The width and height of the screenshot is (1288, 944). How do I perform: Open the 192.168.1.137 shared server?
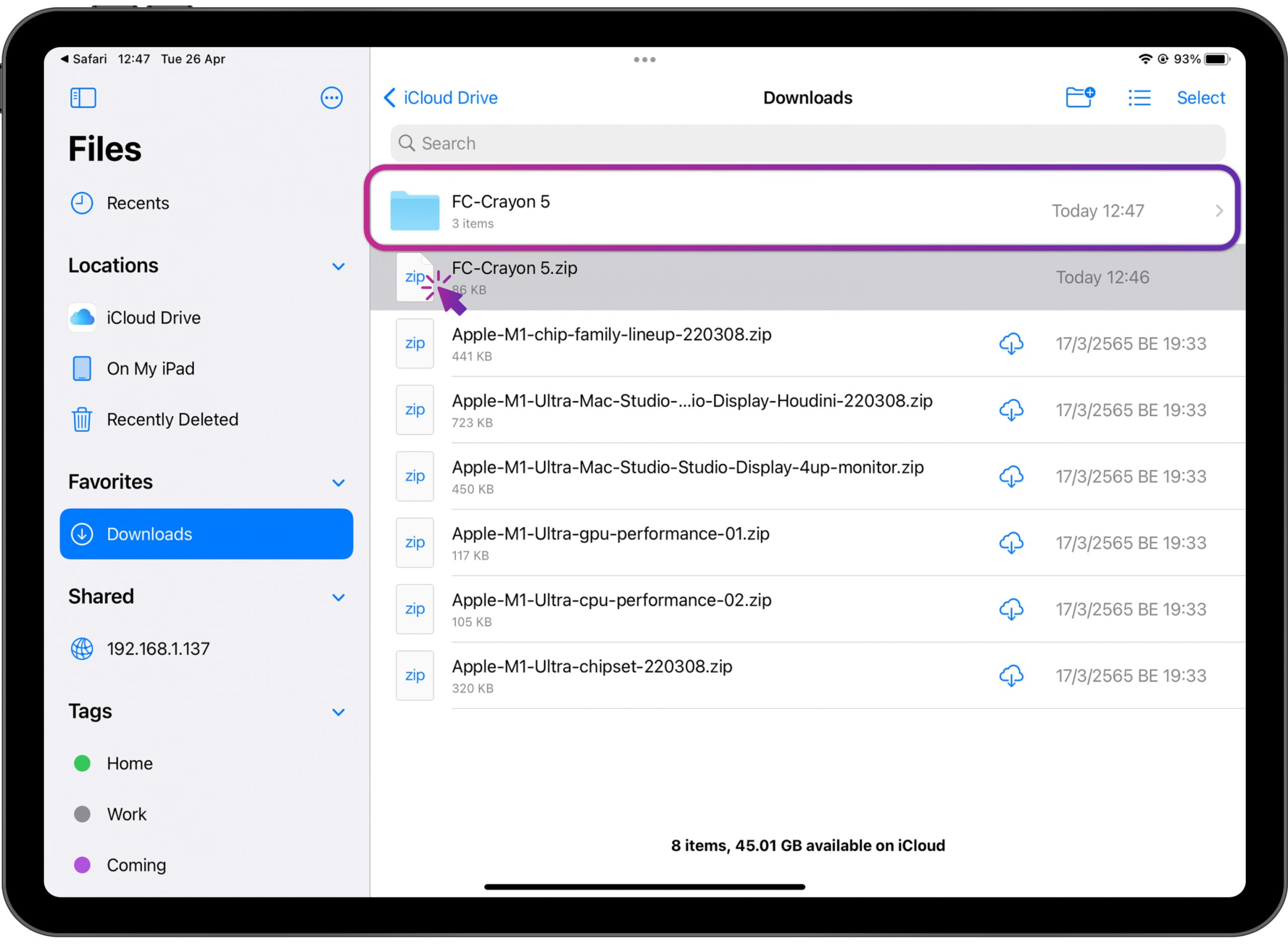157,649
